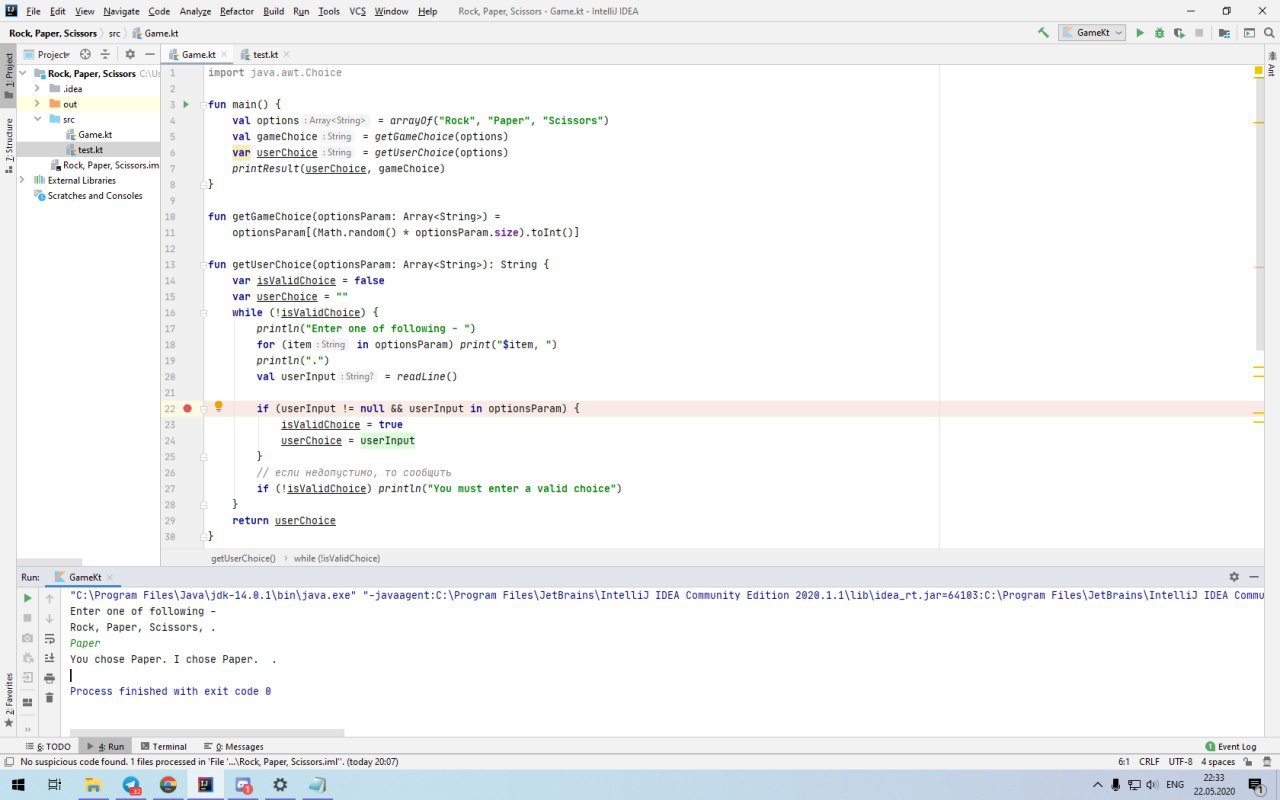Image resolution: width=1280 pixels, height=800 pixels.
Task: Open the Terminal tool window
Action: (164, 746)
